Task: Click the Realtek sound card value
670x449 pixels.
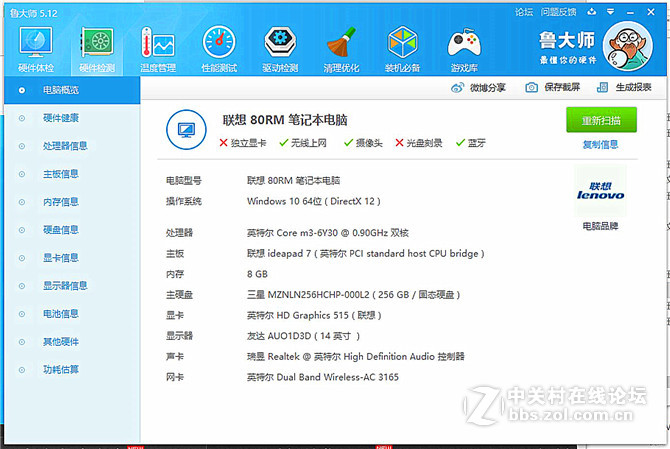Action: click(356, 357)
